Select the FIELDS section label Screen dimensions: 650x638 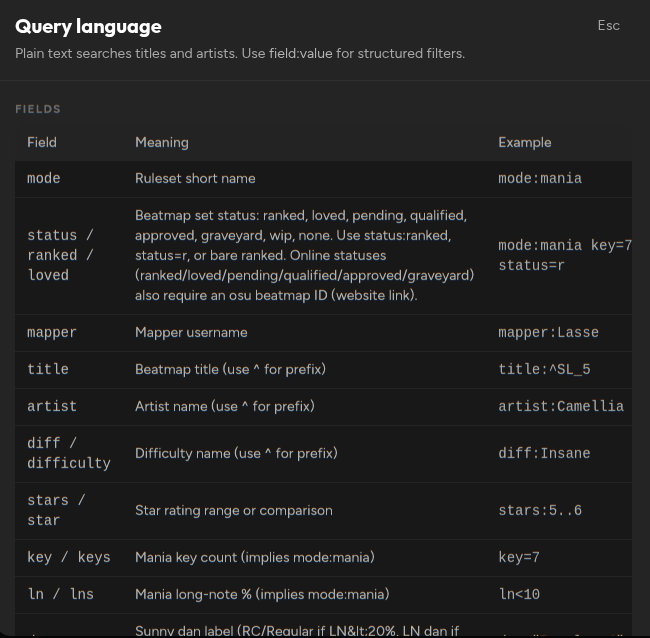point(38,109)
